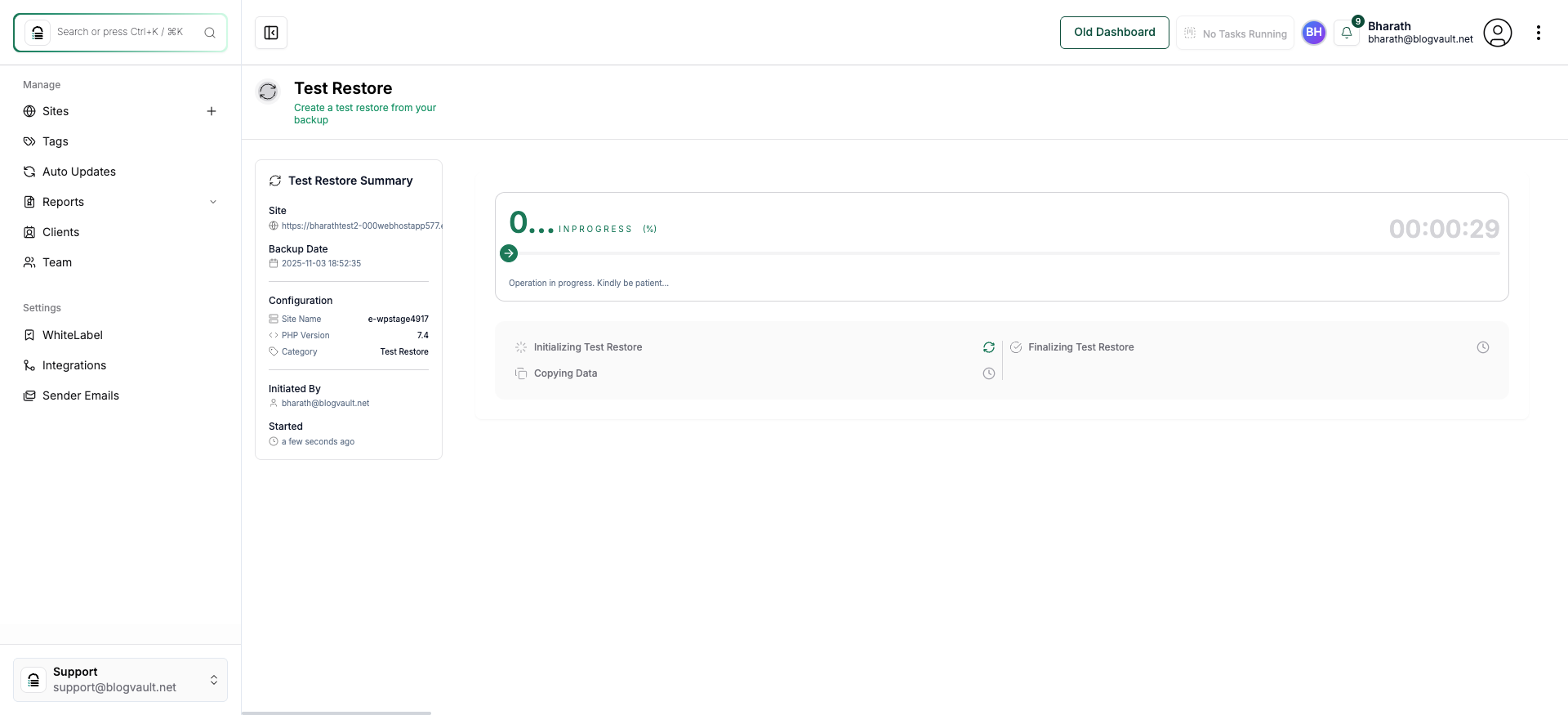Screen dimensions: 1568x715
Task: Click the Integrations icon in the sidebar
Action: pyautogui.click(x=29, y=365)
